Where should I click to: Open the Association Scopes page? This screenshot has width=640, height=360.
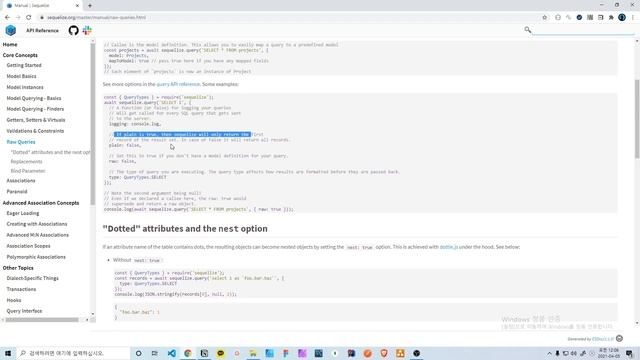click(28, 246)
